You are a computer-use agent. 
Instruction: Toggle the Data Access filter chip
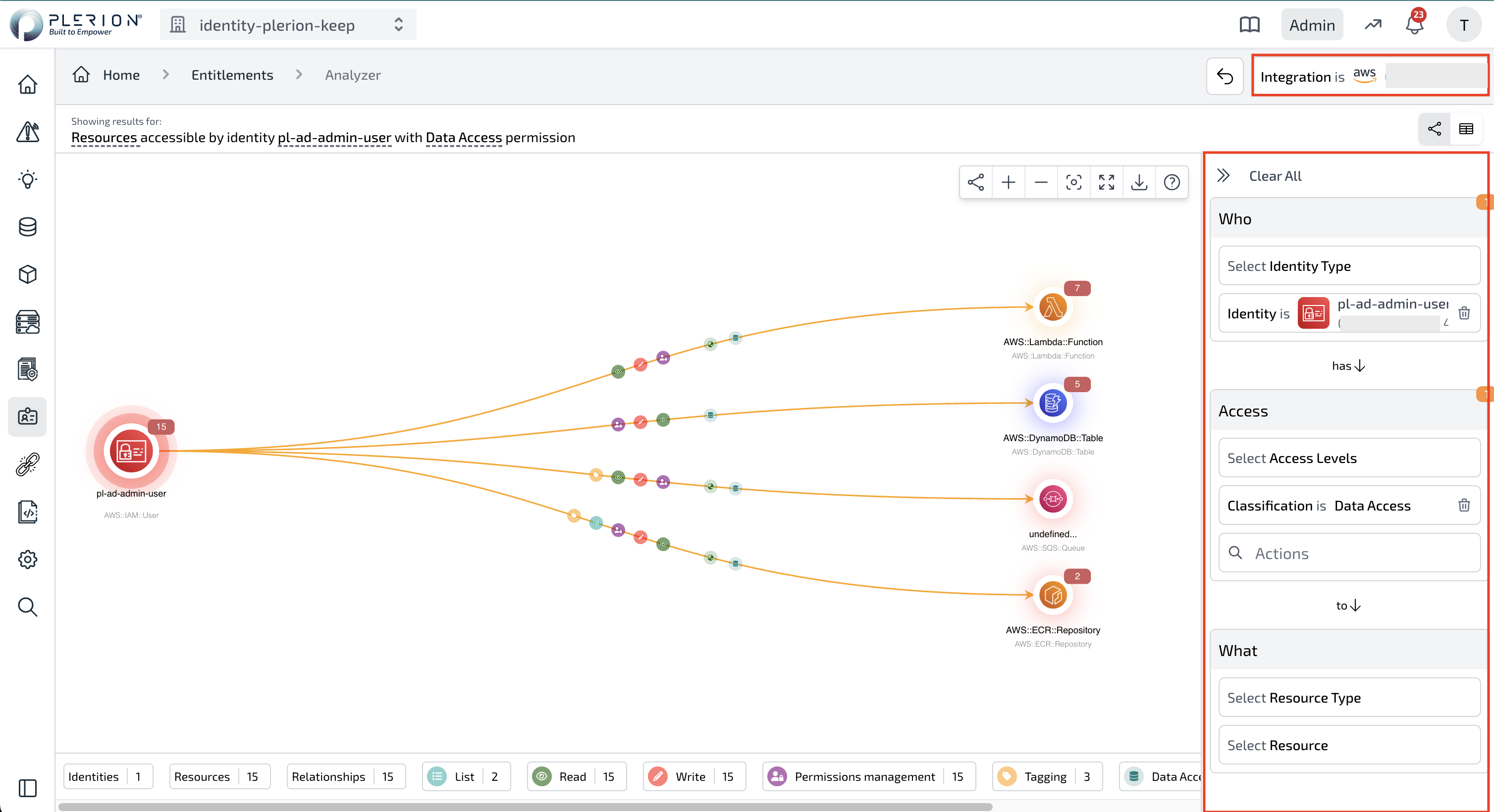pyautogui.click(x=1160, y=777)
